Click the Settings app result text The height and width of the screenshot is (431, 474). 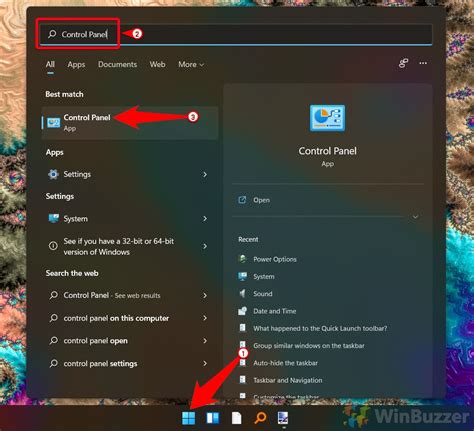tap(77, 174)
